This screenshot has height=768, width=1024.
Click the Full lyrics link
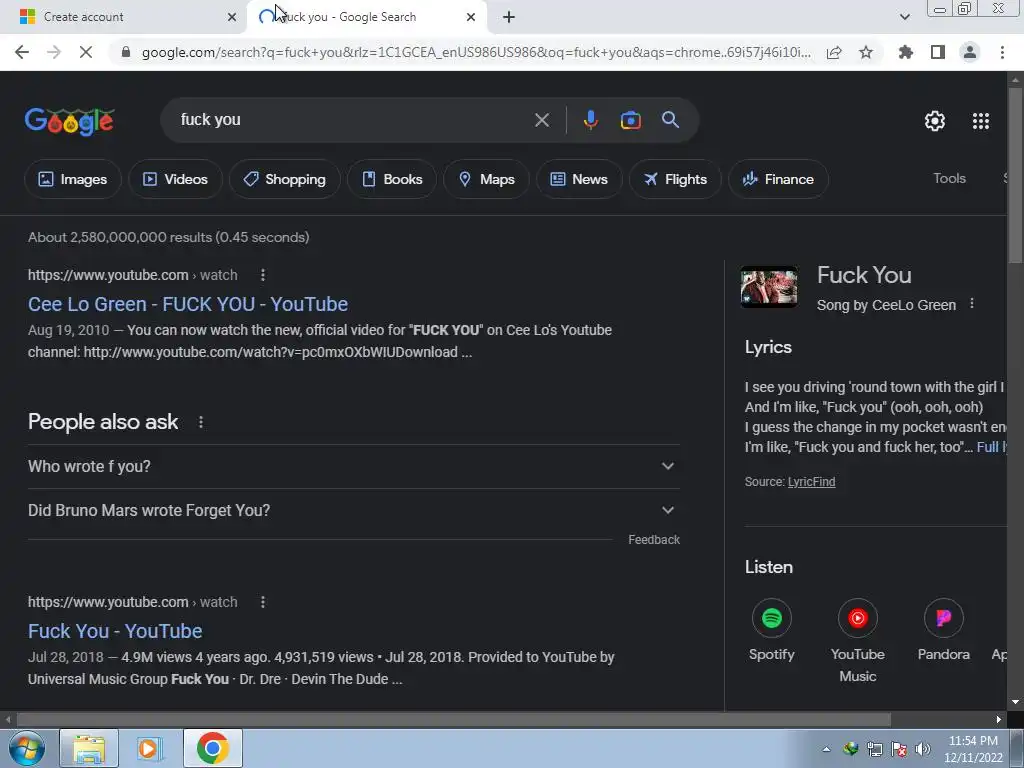coord(991,447)
